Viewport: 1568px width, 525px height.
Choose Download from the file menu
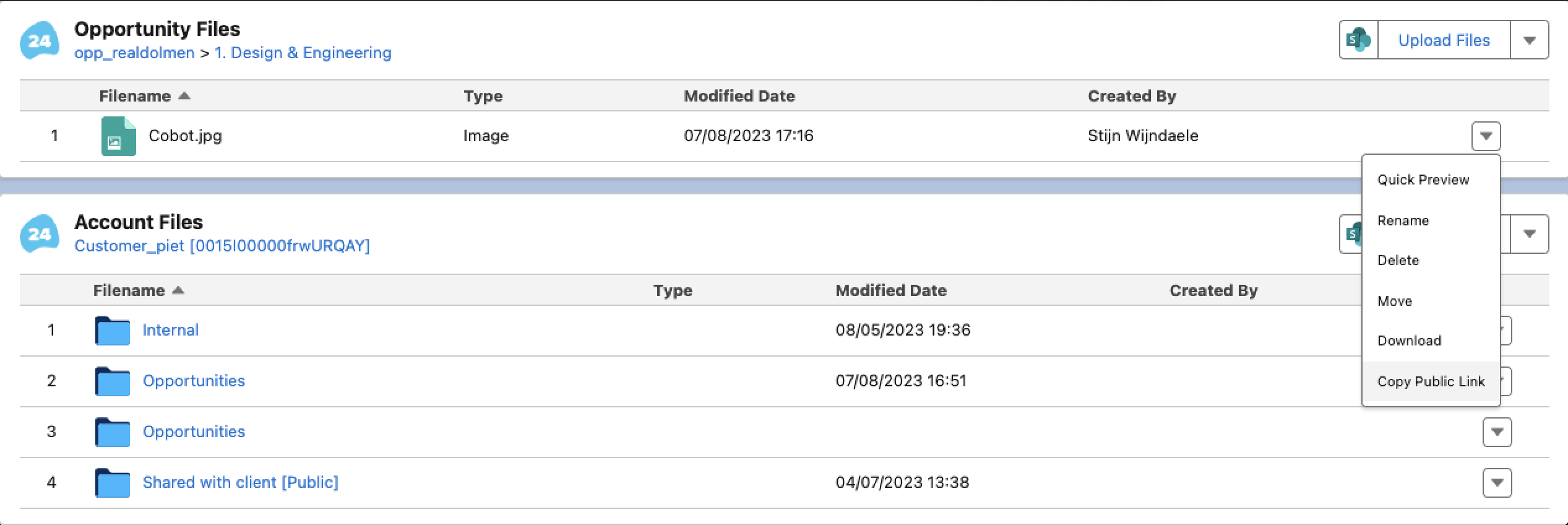pyautogui.click(x=1409, y=341)
